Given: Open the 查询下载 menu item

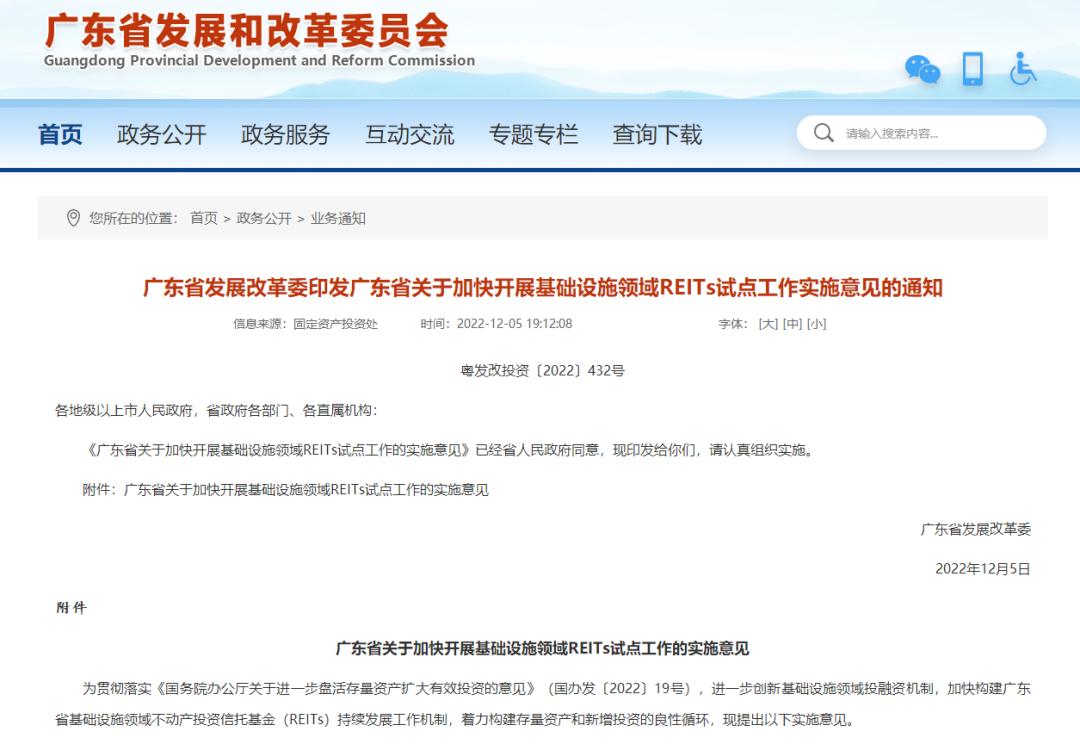Looking at the screenshot, I should (655, 134).
